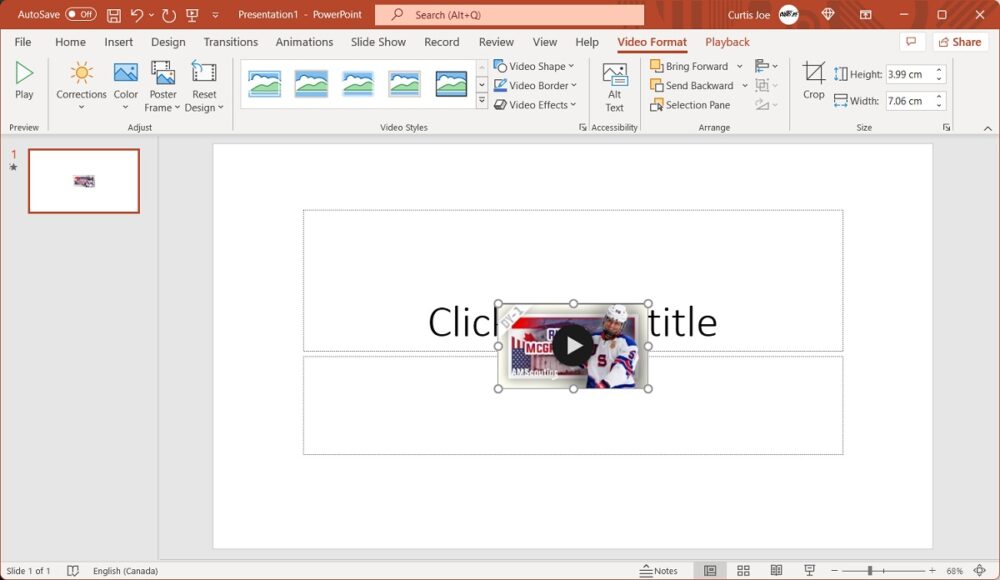1000x580 pixels.
Task: Open the Playback tab
Action: 727,42
